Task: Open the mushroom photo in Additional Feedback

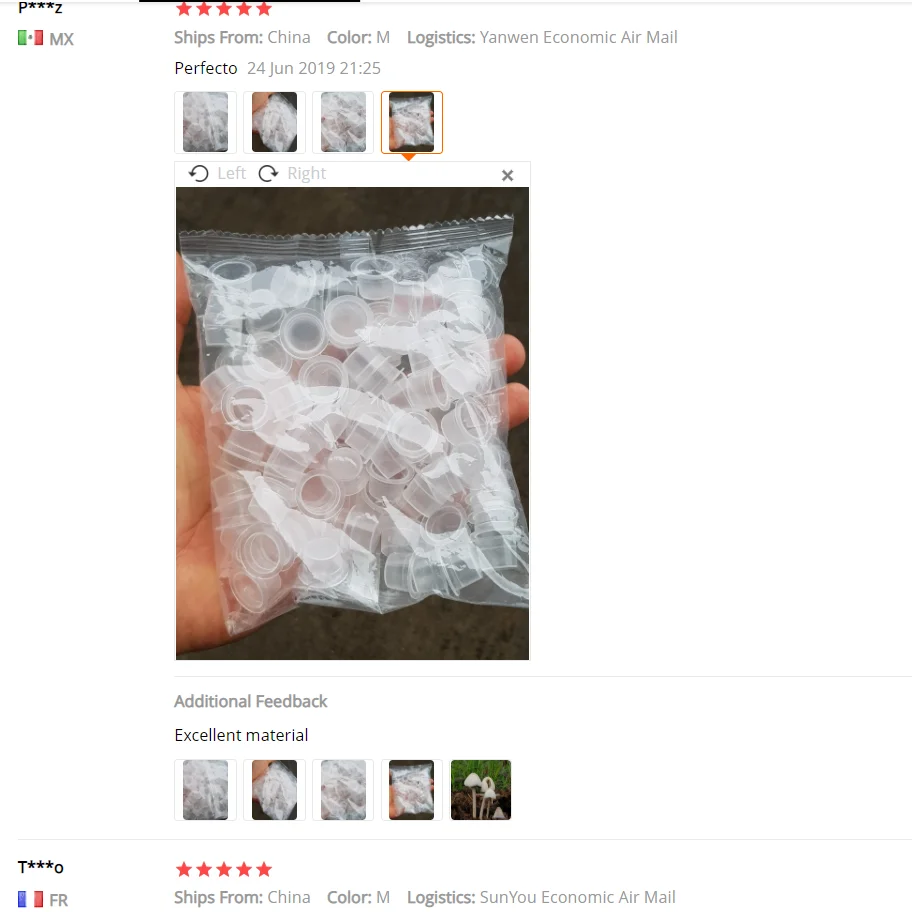Action: click(x=481, y=790)
